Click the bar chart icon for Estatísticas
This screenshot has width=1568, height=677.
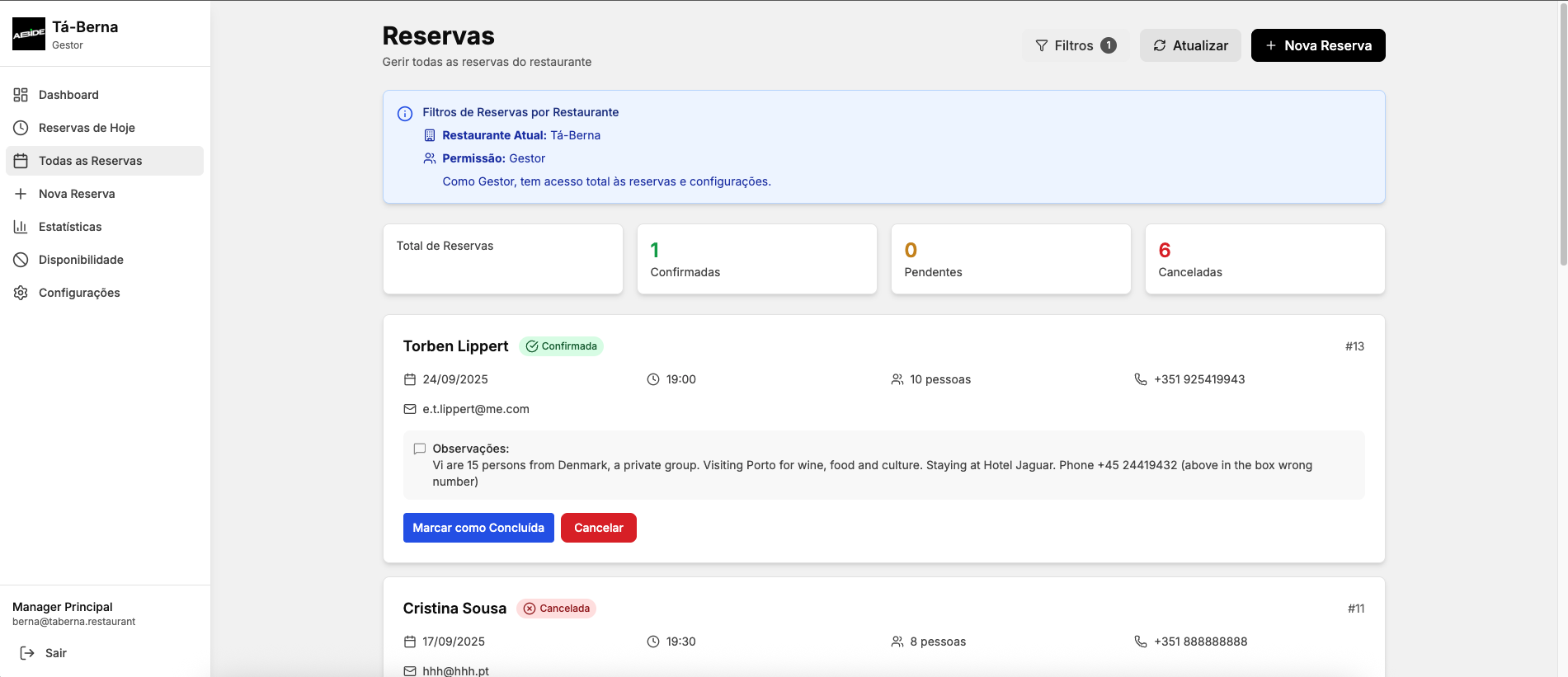[21, 227]
